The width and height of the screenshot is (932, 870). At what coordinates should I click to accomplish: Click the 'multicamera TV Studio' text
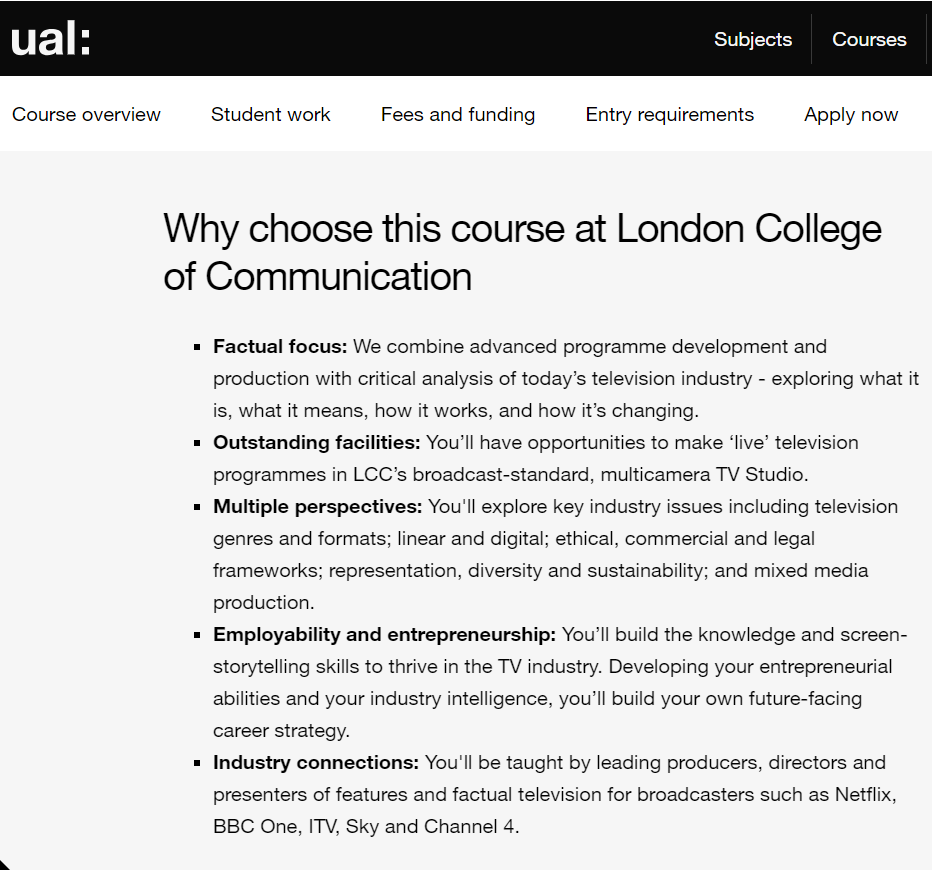[704, 475]
